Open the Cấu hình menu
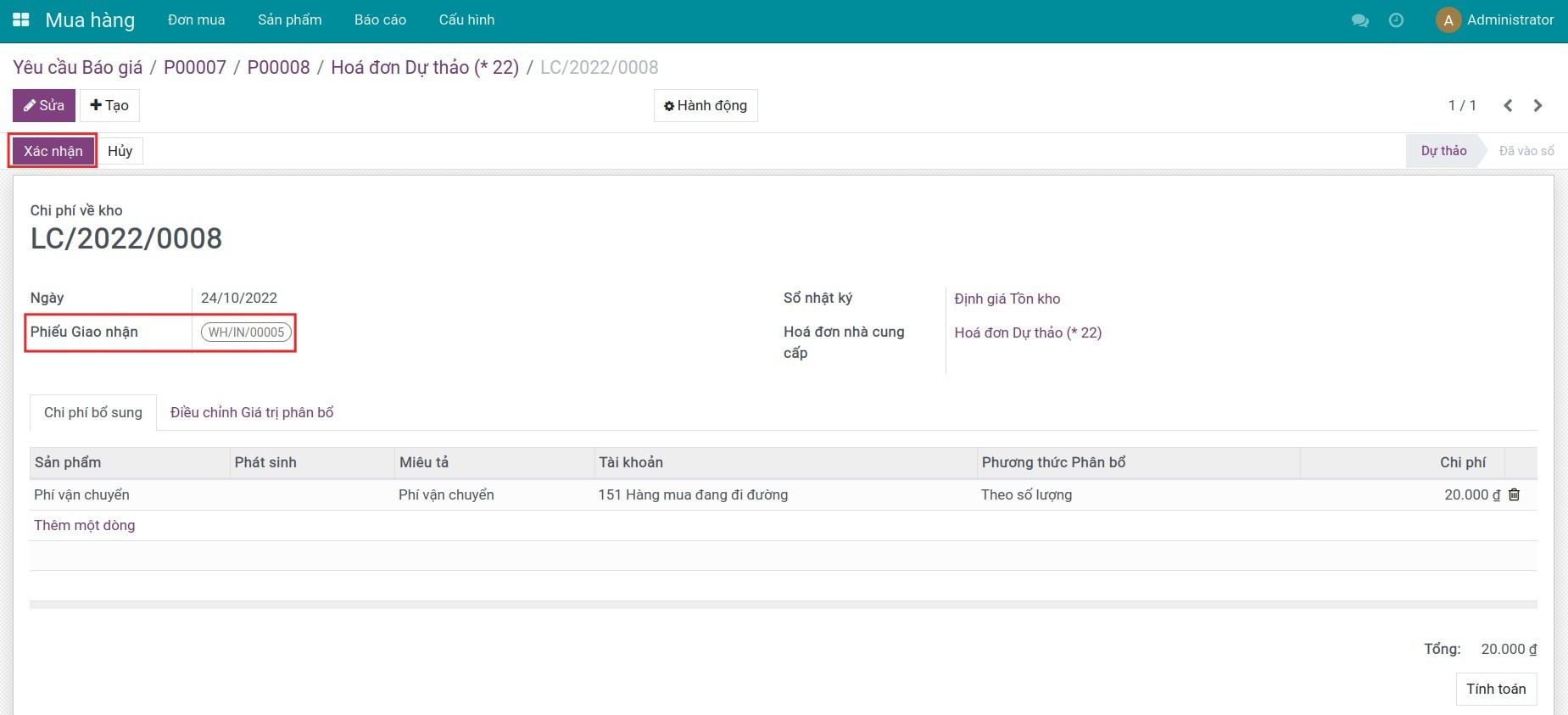 coord(466,20)
